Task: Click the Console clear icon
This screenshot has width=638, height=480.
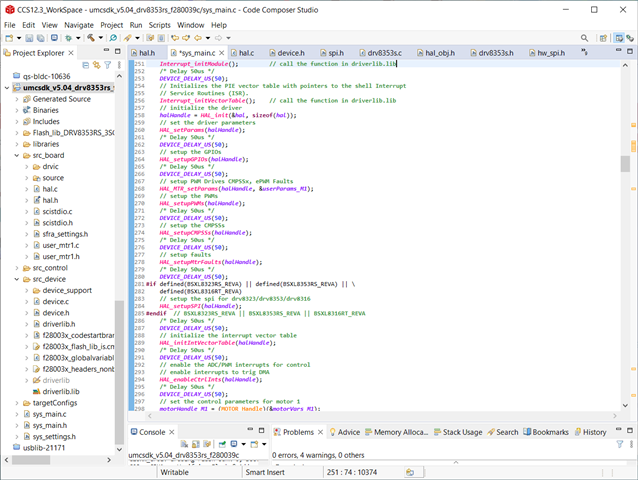Action: tap(184, 444)
